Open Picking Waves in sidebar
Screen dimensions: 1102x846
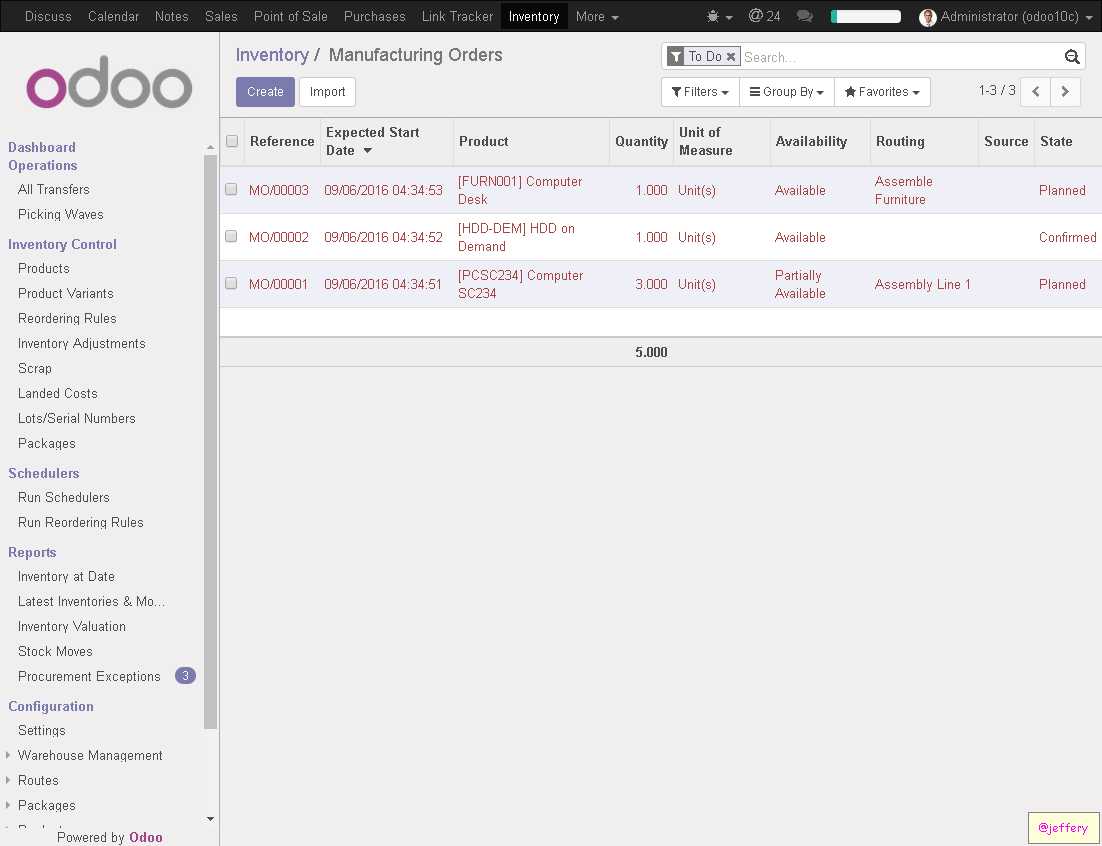(60, 214)
